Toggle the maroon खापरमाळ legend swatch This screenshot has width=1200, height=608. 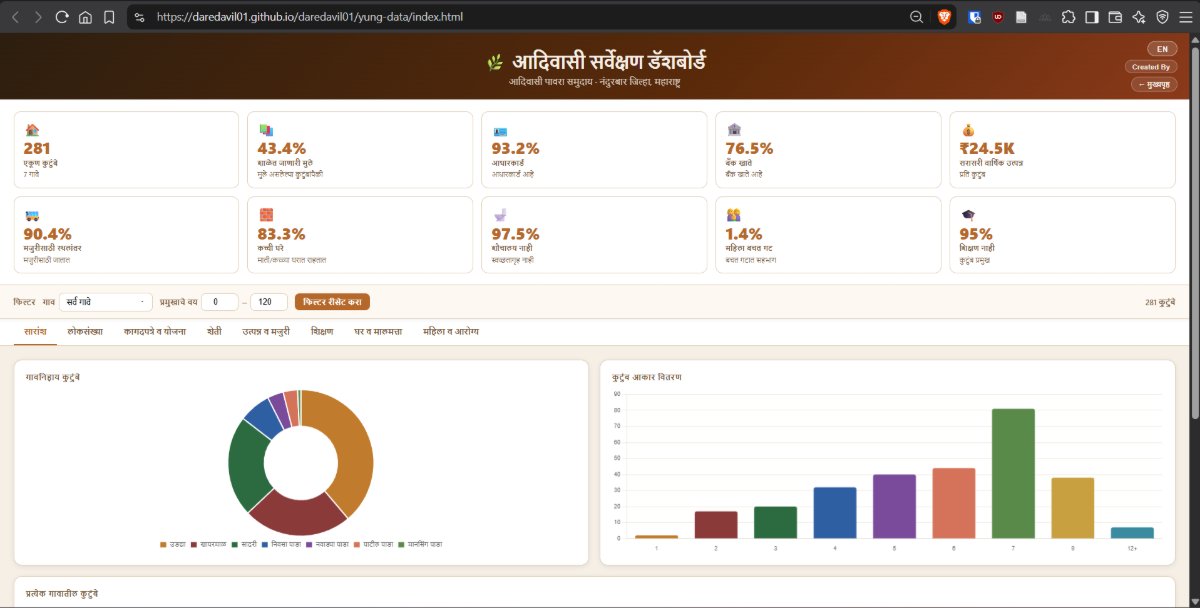[x=194, y=544]
